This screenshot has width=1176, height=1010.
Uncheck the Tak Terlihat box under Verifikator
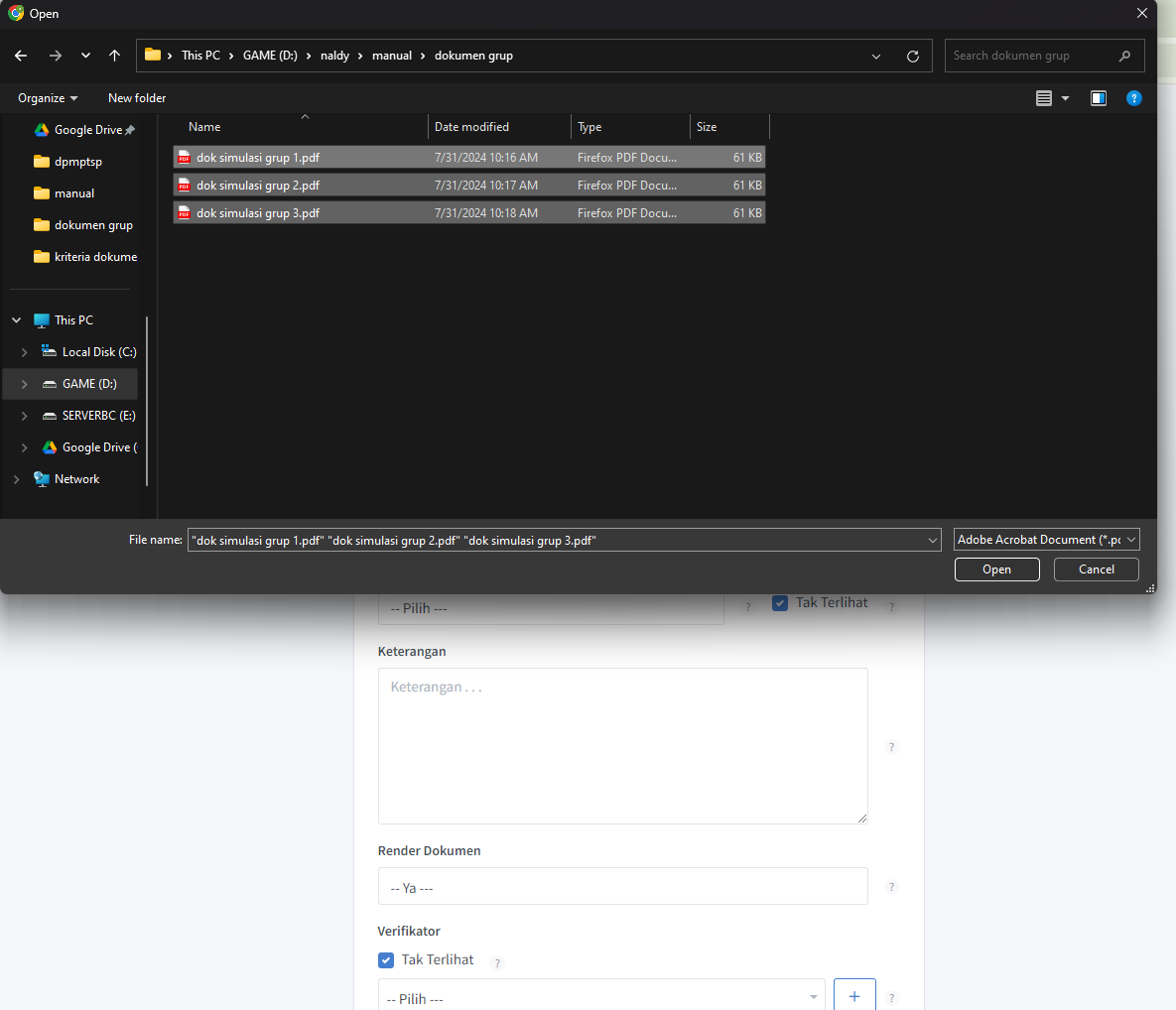(x=386, y=959)
